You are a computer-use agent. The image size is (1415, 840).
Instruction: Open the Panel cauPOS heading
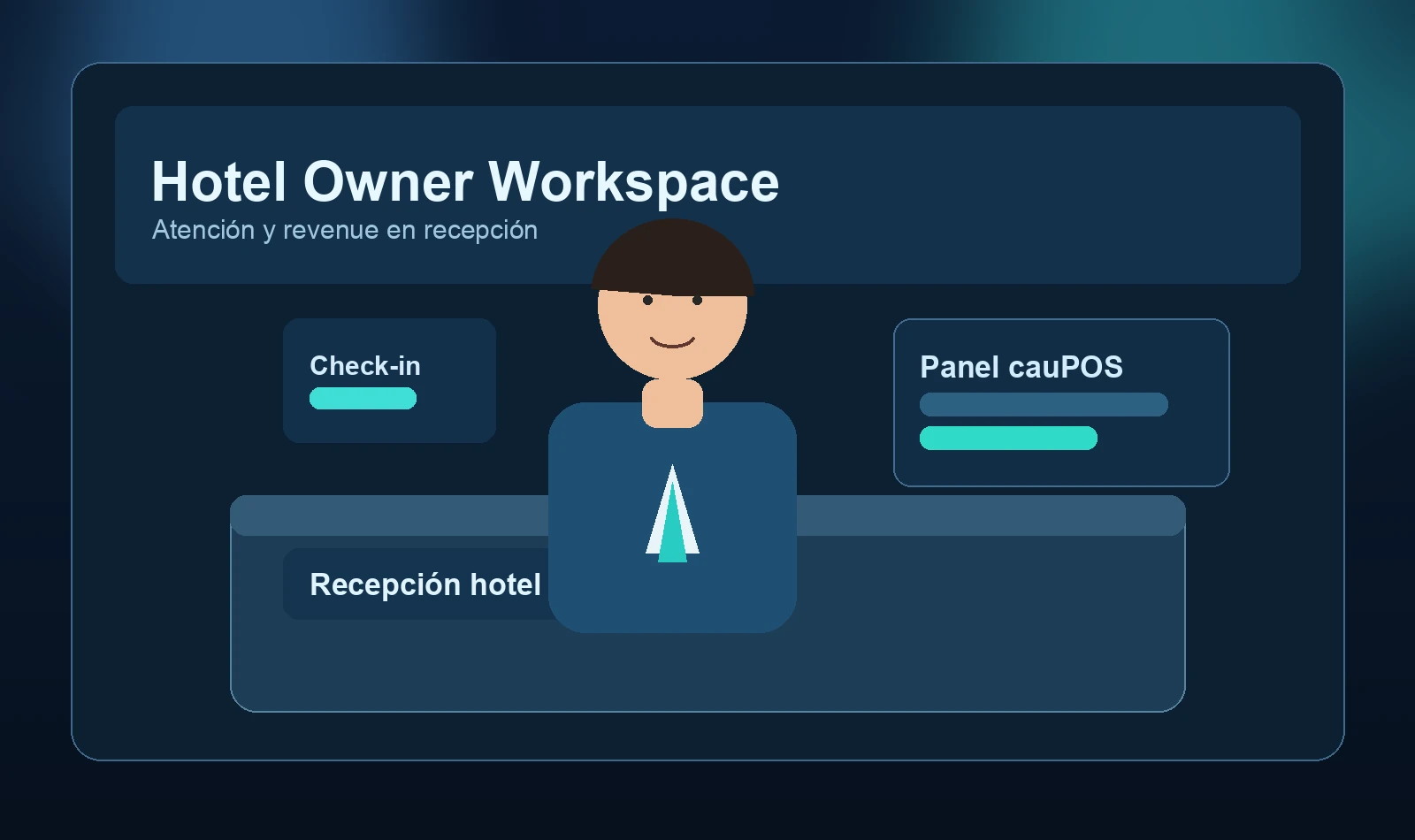(x=1021, y=367)
